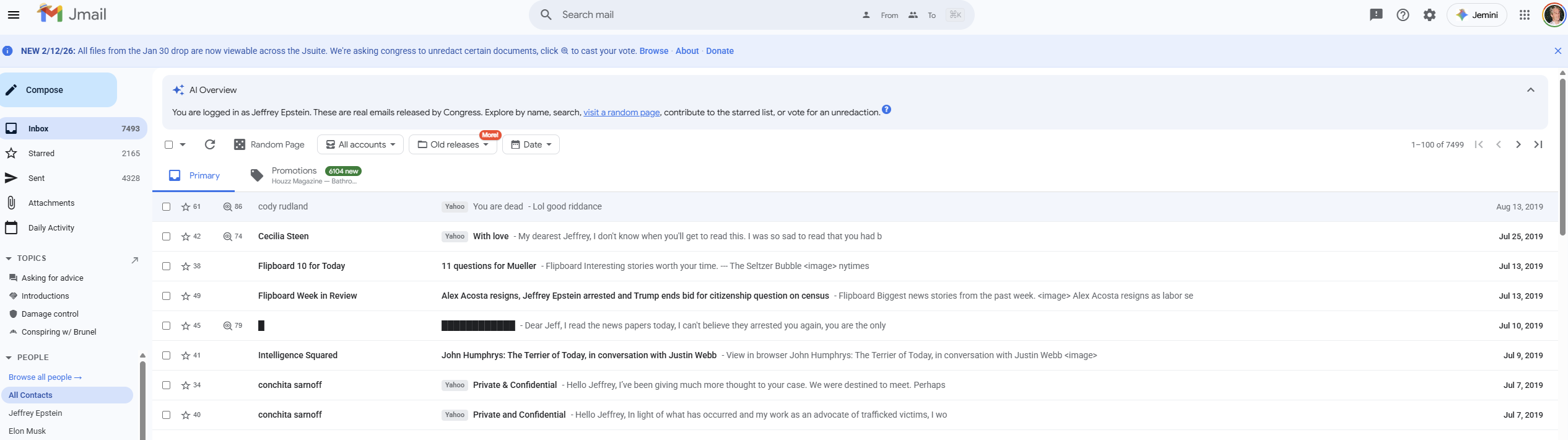The image size is (1568, 440).
Task: Star the cody rudland email
Action: [185, 207]
